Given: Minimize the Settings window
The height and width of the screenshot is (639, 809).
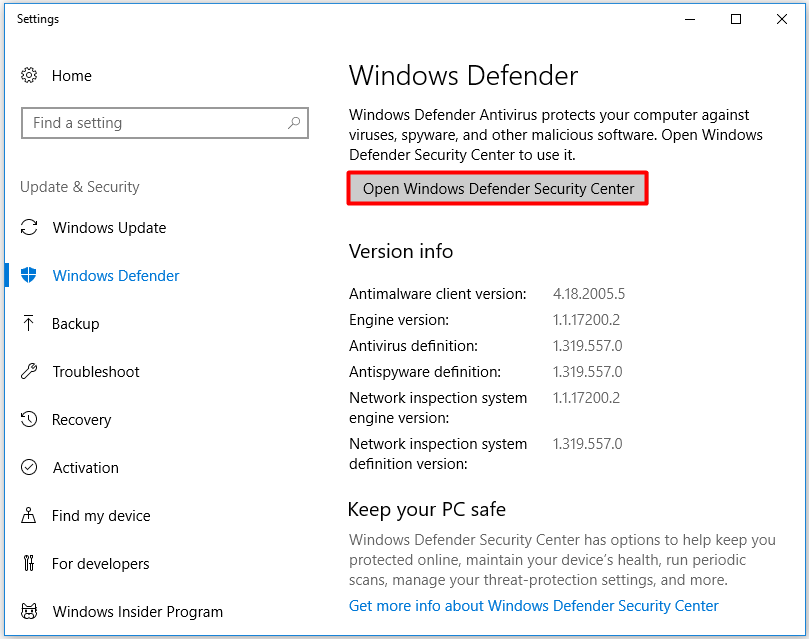Looking at the screenshot, I should (x=690, y=20).
